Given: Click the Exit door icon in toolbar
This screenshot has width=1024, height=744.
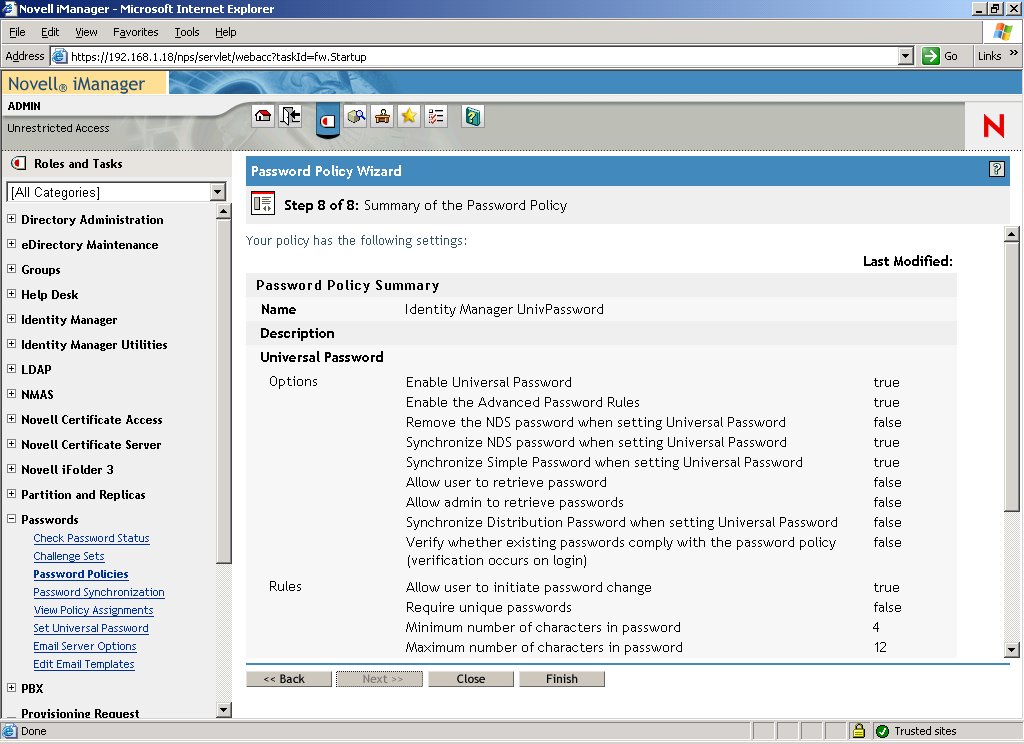Looking at the screenshot, I should click(290, 116).
